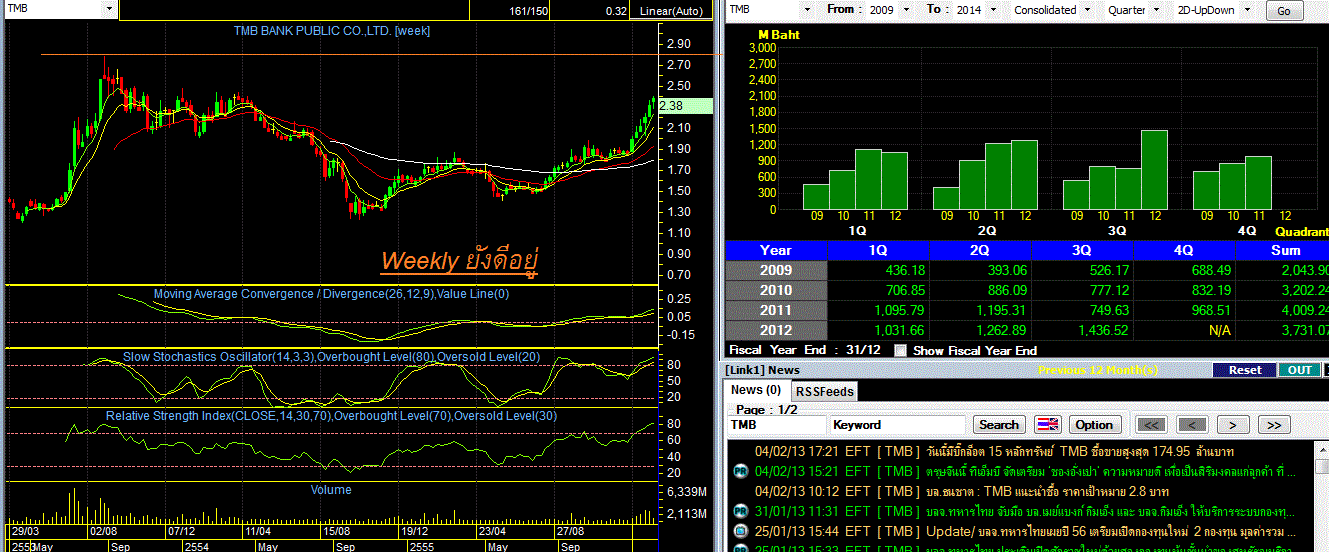Switch to the RSSFeeds tab
This screenshot has height=552, width=1329.
(x=825, y=391)
